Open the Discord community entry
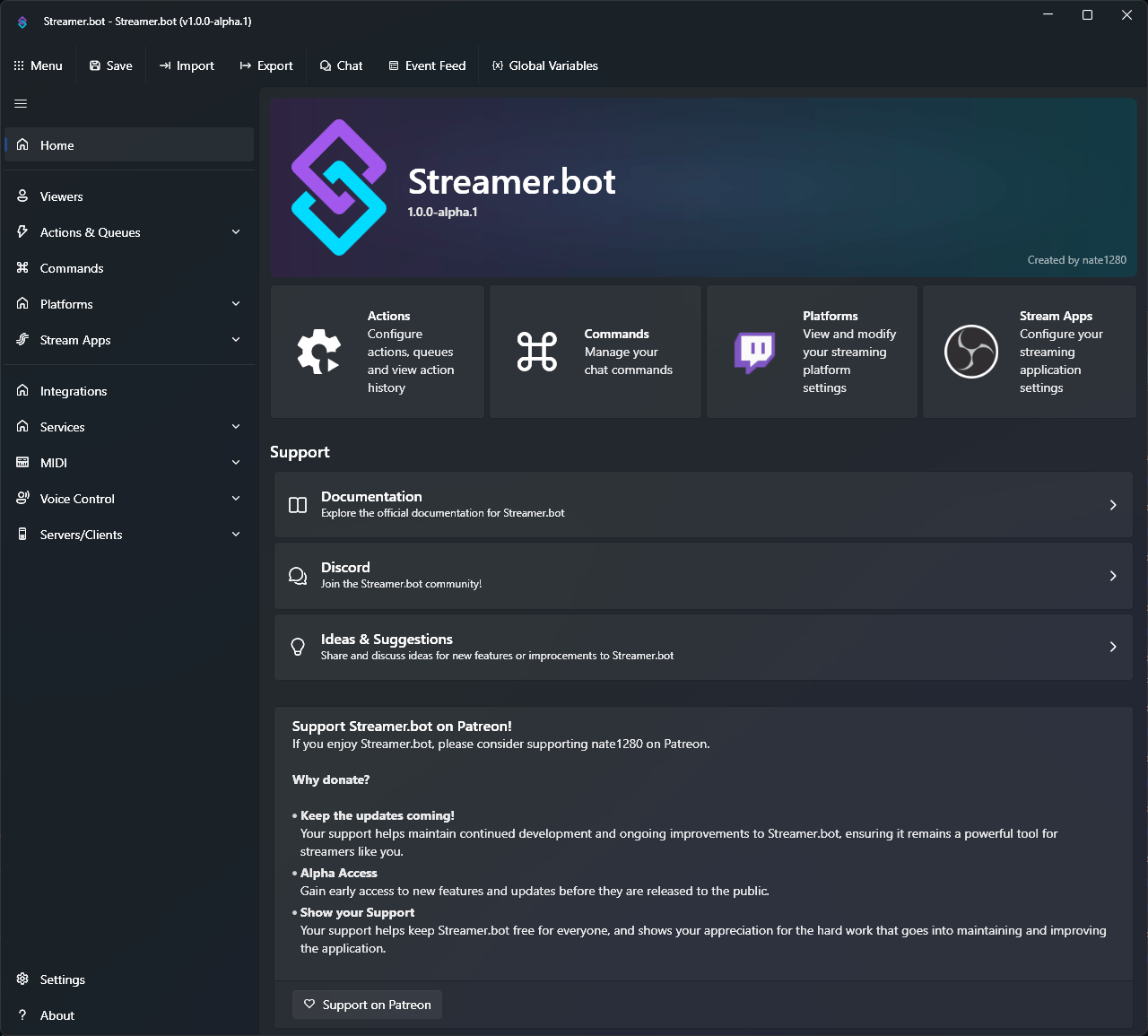This screenshot has width=1148, height=1036. 703,575
